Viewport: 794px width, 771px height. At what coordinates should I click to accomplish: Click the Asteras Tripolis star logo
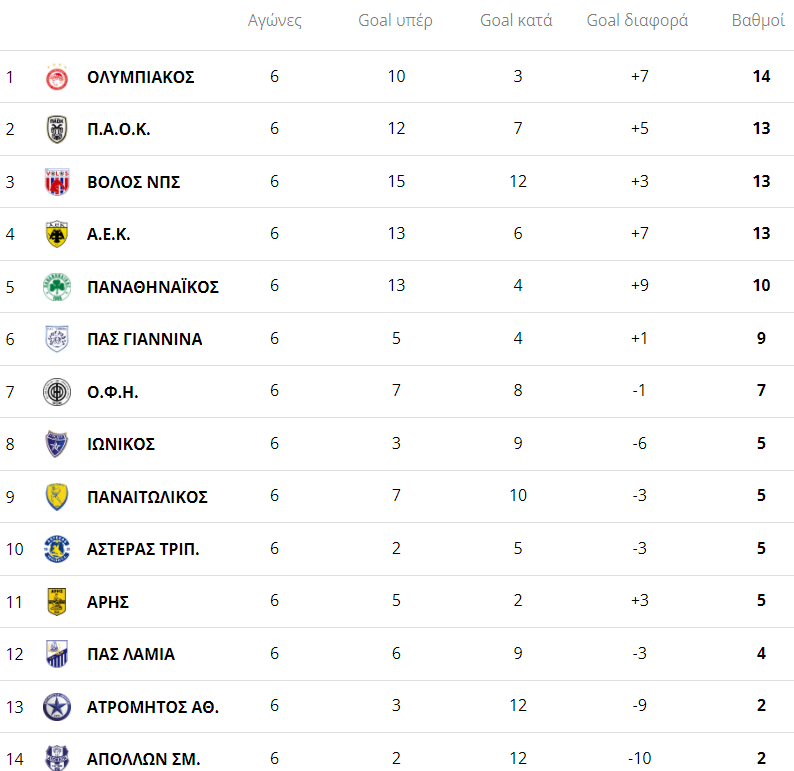pos(57,549)
